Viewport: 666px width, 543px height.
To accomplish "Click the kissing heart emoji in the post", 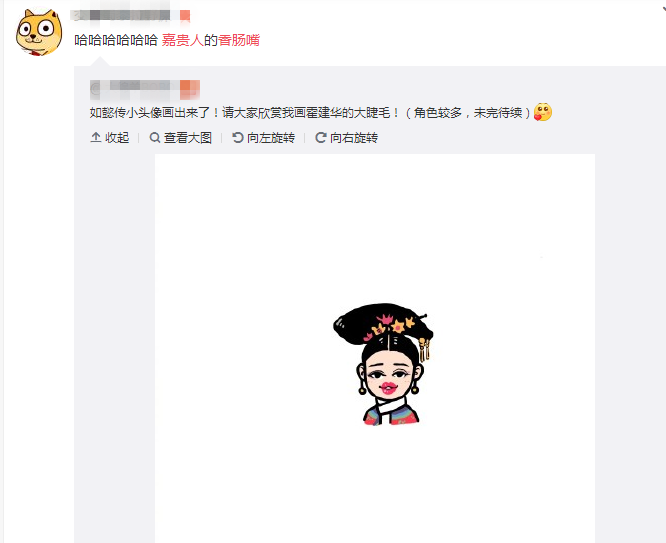I will pyautogui.click(x=542, y=112).
